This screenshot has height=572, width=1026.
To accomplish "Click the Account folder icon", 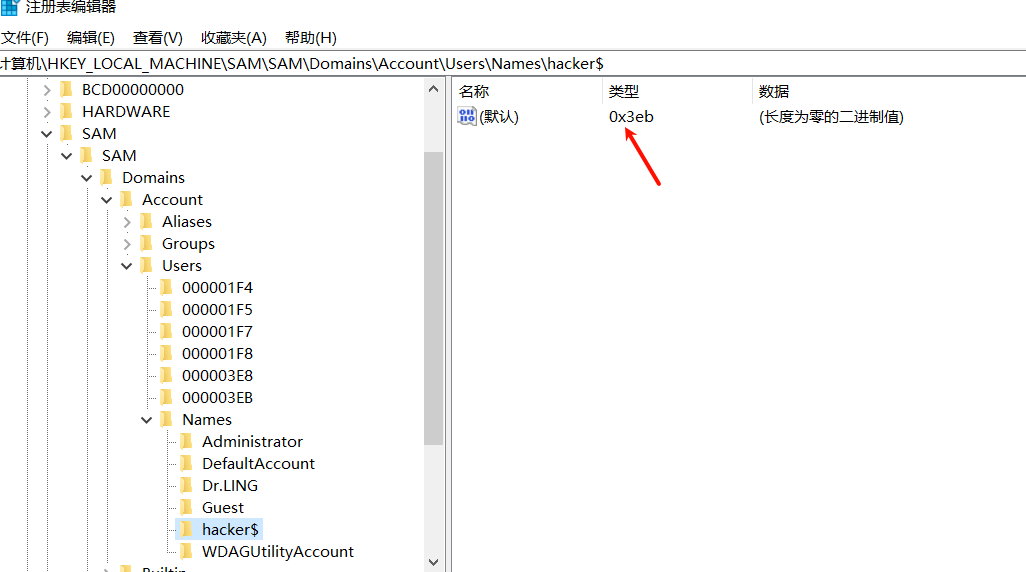I will (x=127, y=199).
